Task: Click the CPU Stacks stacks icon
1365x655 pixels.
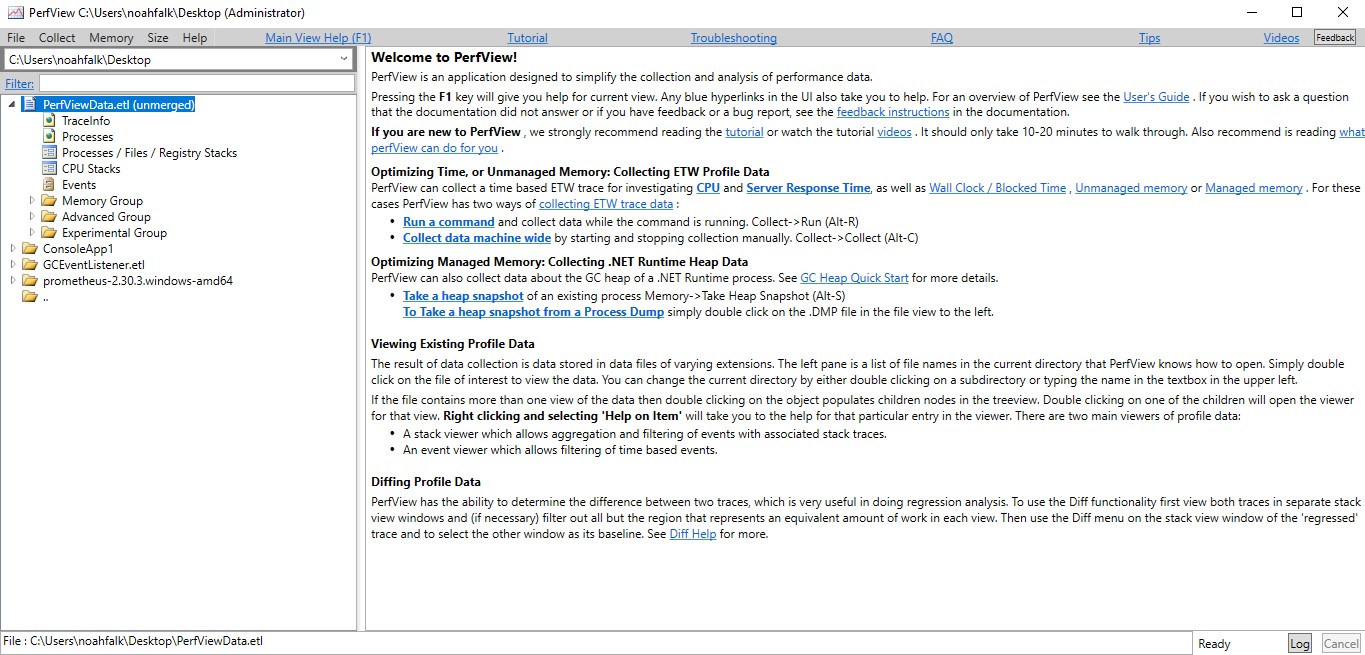Action: (x=49, y=168)
